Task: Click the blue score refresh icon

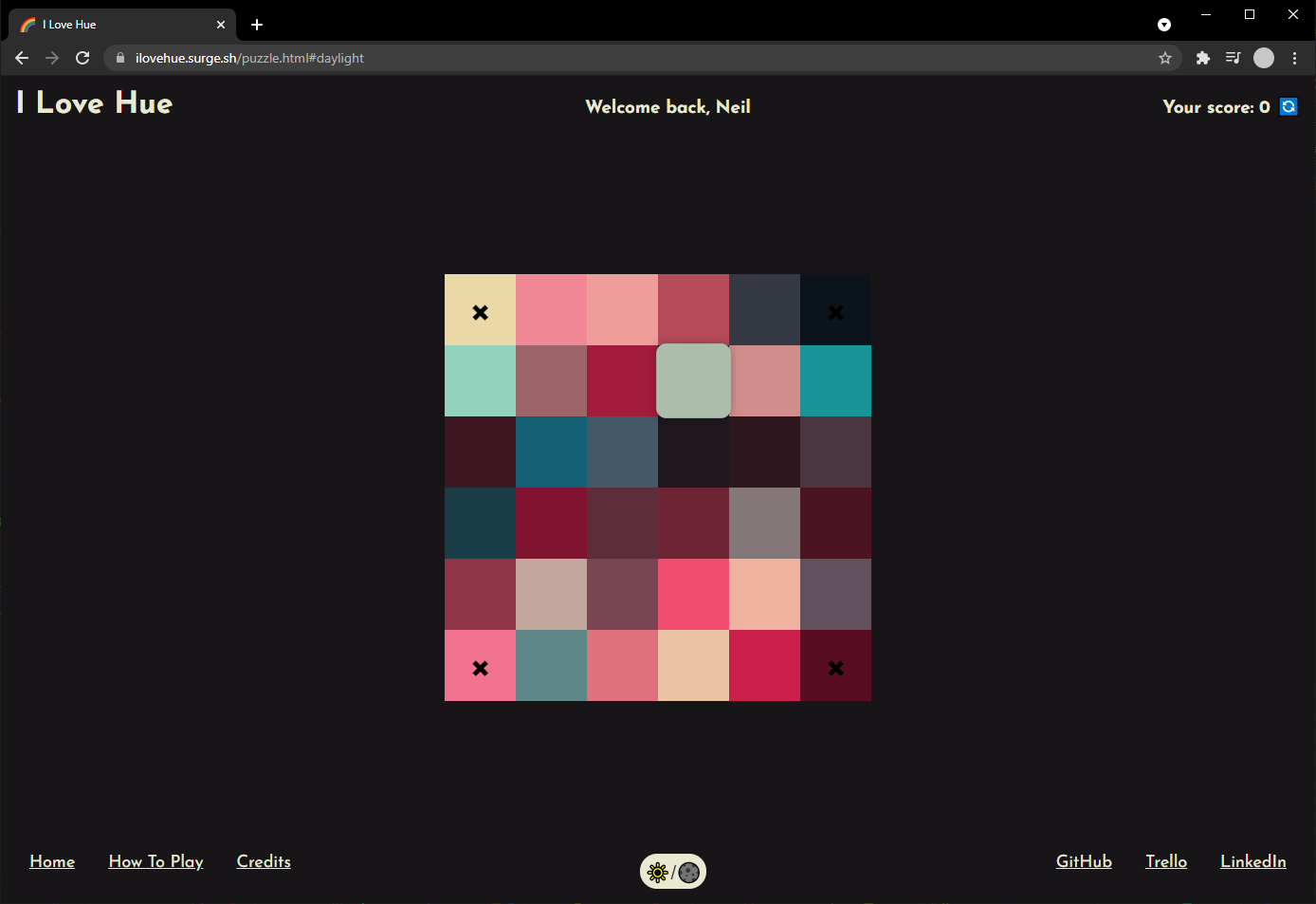Action: point(1289,106)
